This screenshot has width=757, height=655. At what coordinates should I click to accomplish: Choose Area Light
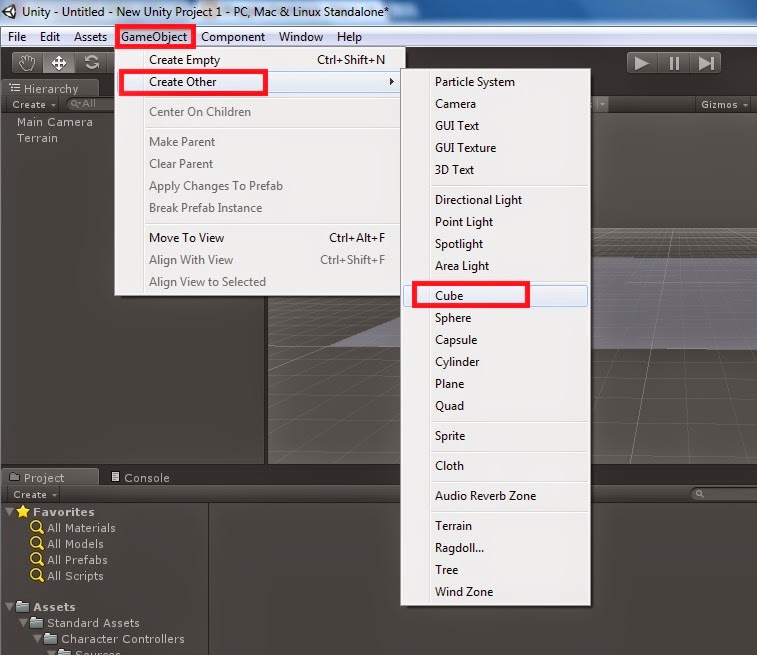click(x=495, y=266)
